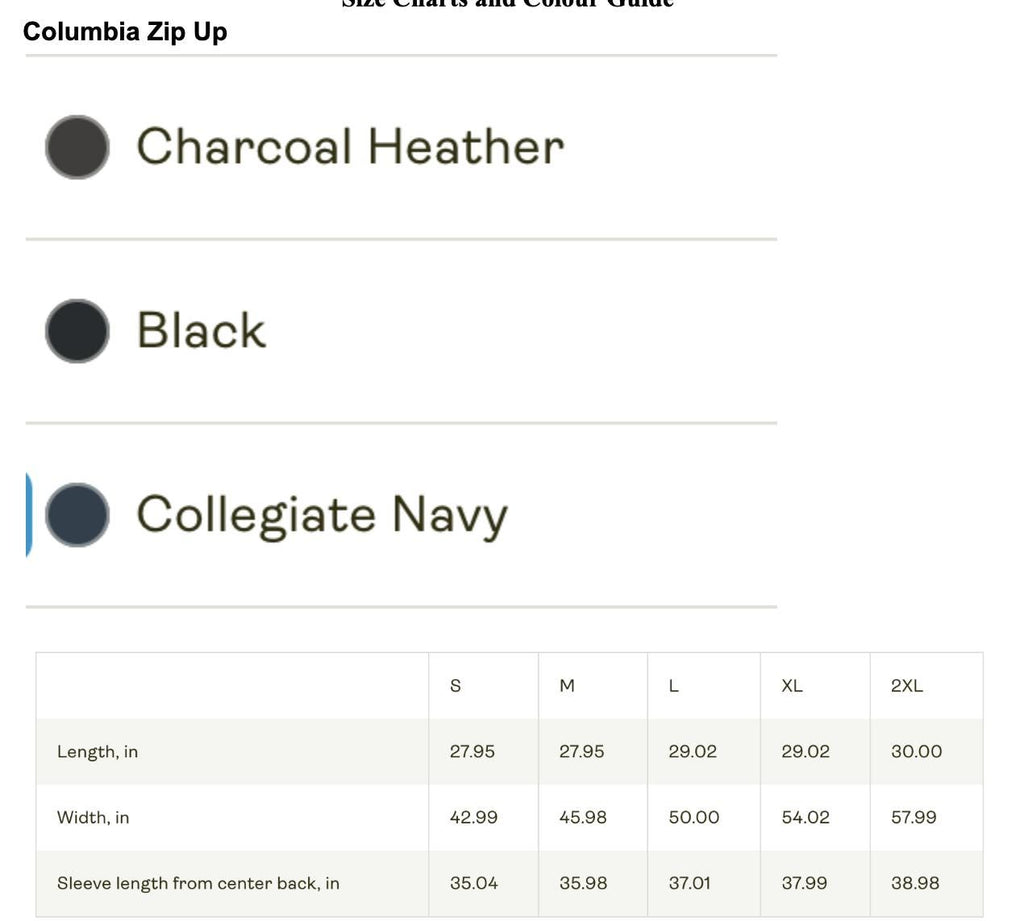Click the 50.00 width value for L
This screenshot has width=1024, height=921.
[694, 817]
